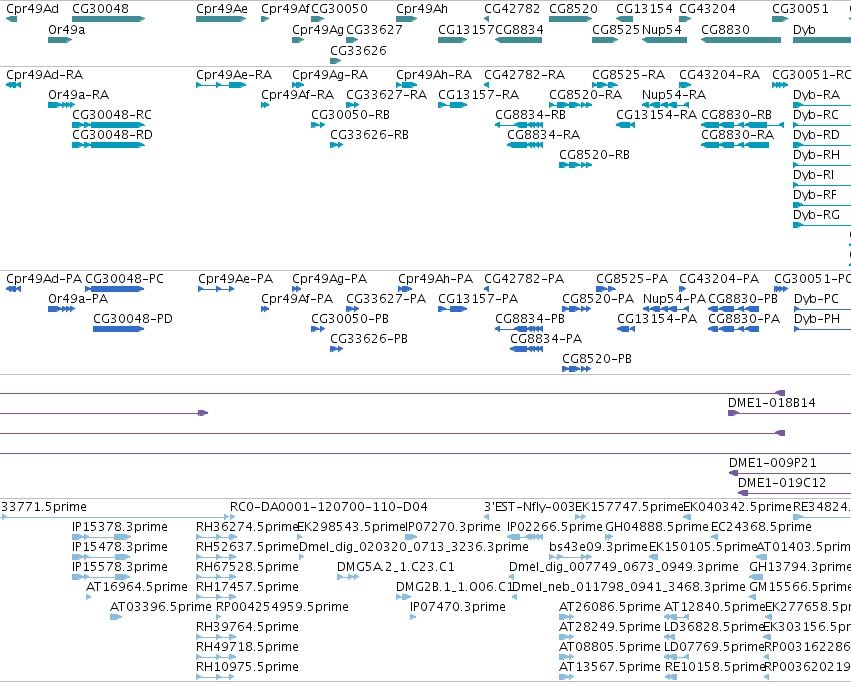Select the CG8830 gene glyph in the top track
851x682 pixels.
pyautogui.click(x=741, y=40)
